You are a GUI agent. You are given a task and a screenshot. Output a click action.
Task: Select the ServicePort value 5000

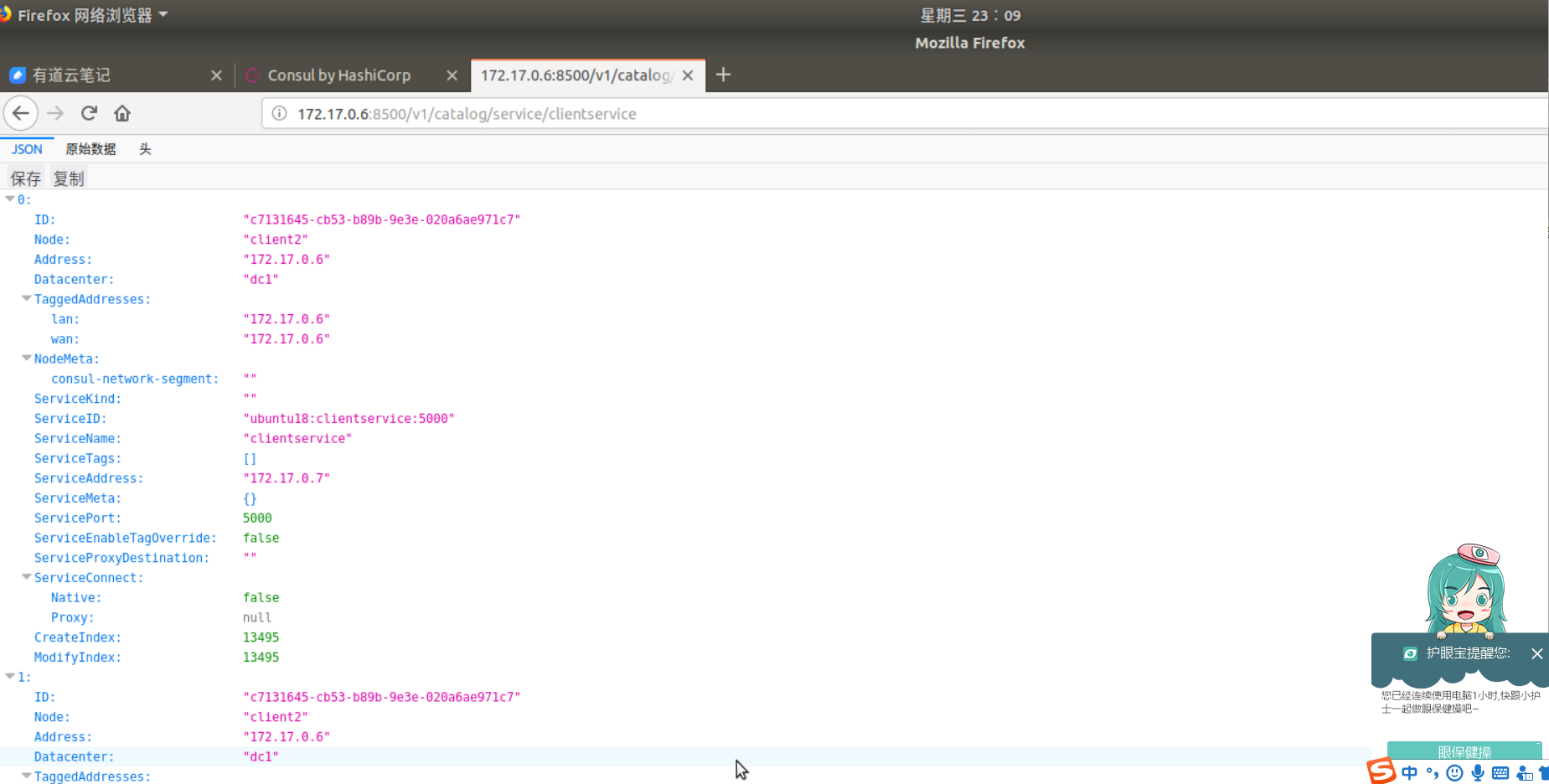pyautogui.click(x=257, y=518)
